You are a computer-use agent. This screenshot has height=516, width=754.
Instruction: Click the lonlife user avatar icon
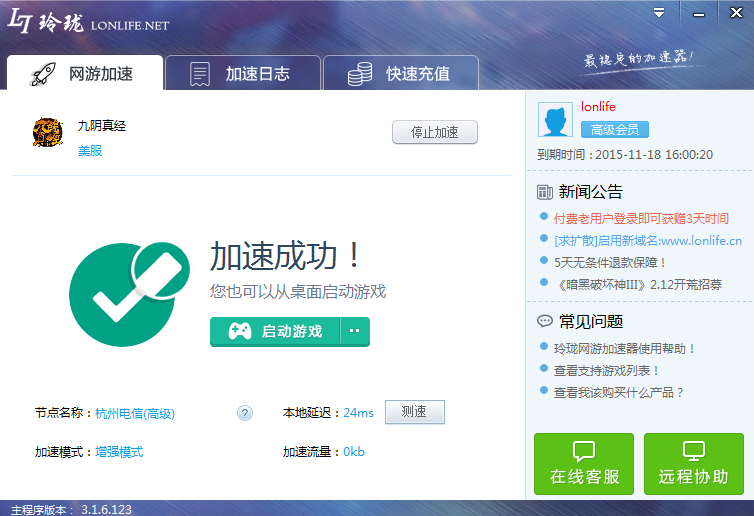555,120
